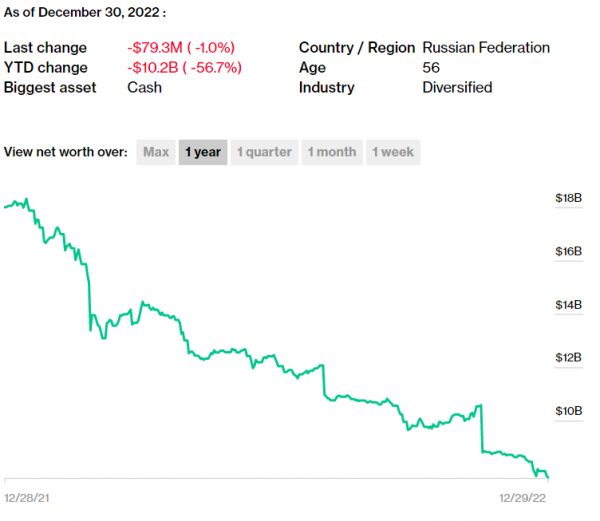Click the $14B y-axis label

pyautogui.click(x=568, y=304)
